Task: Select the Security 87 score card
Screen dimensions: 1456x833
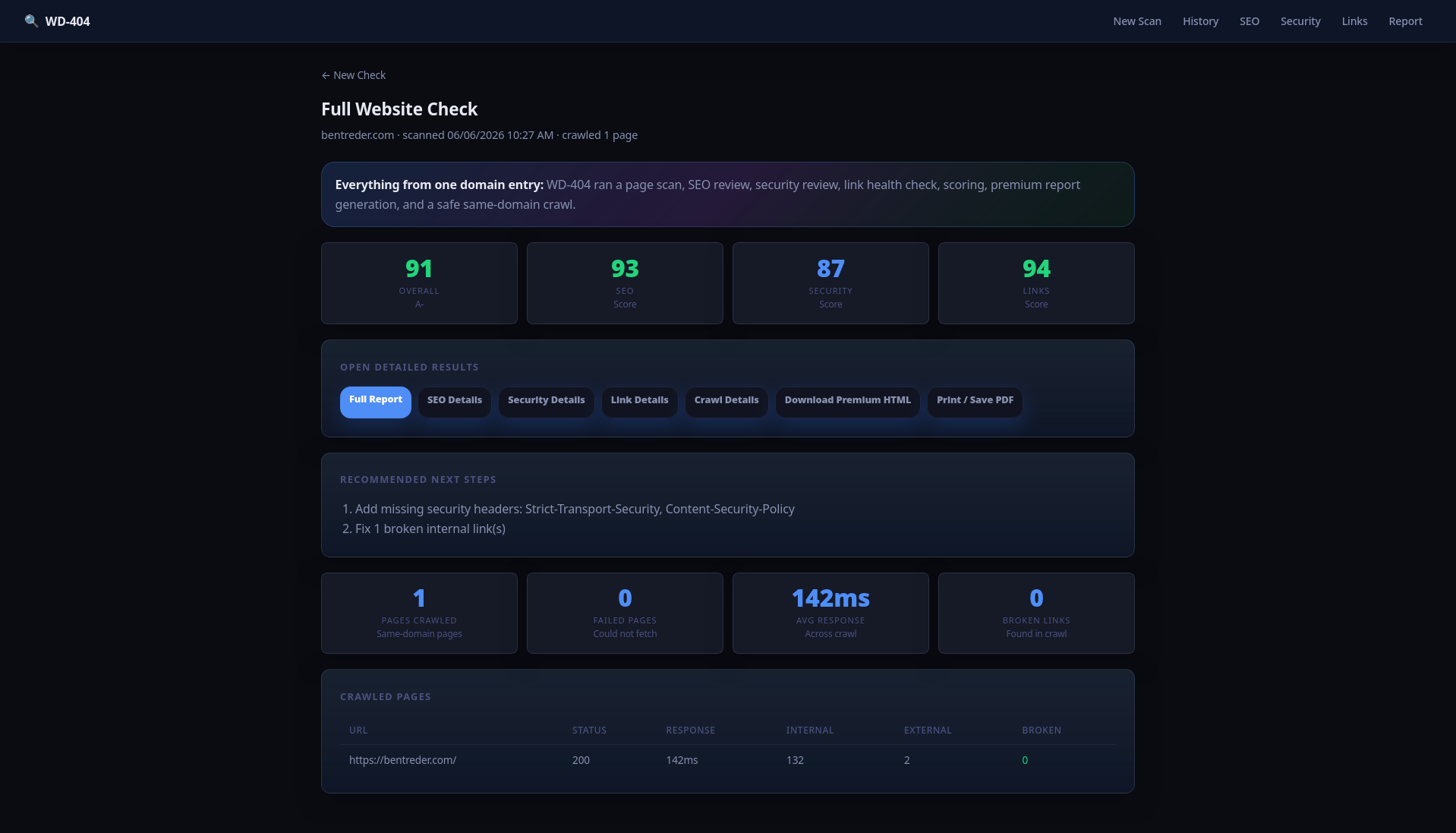Action: tap(830, 283)
